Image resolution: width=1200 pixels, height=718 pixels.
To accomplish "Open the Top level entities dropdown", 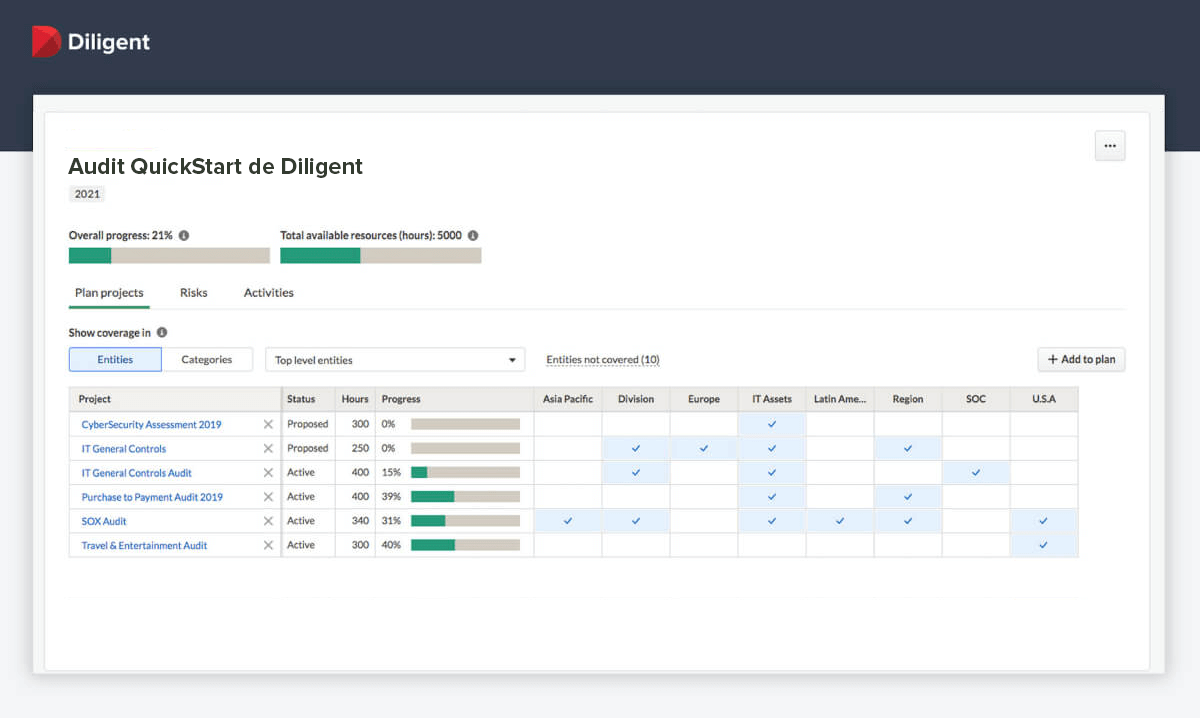I will 395,360.
